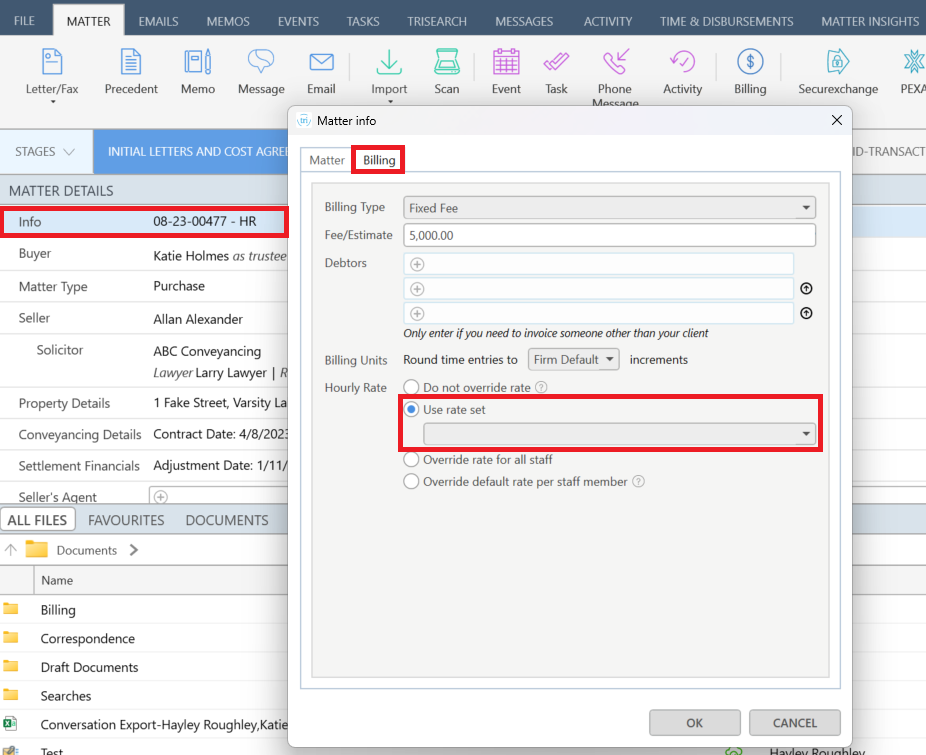This screenshot has width=926, height=755.
Task: Go up one folder level in files
Action: (x=11, y=550)
